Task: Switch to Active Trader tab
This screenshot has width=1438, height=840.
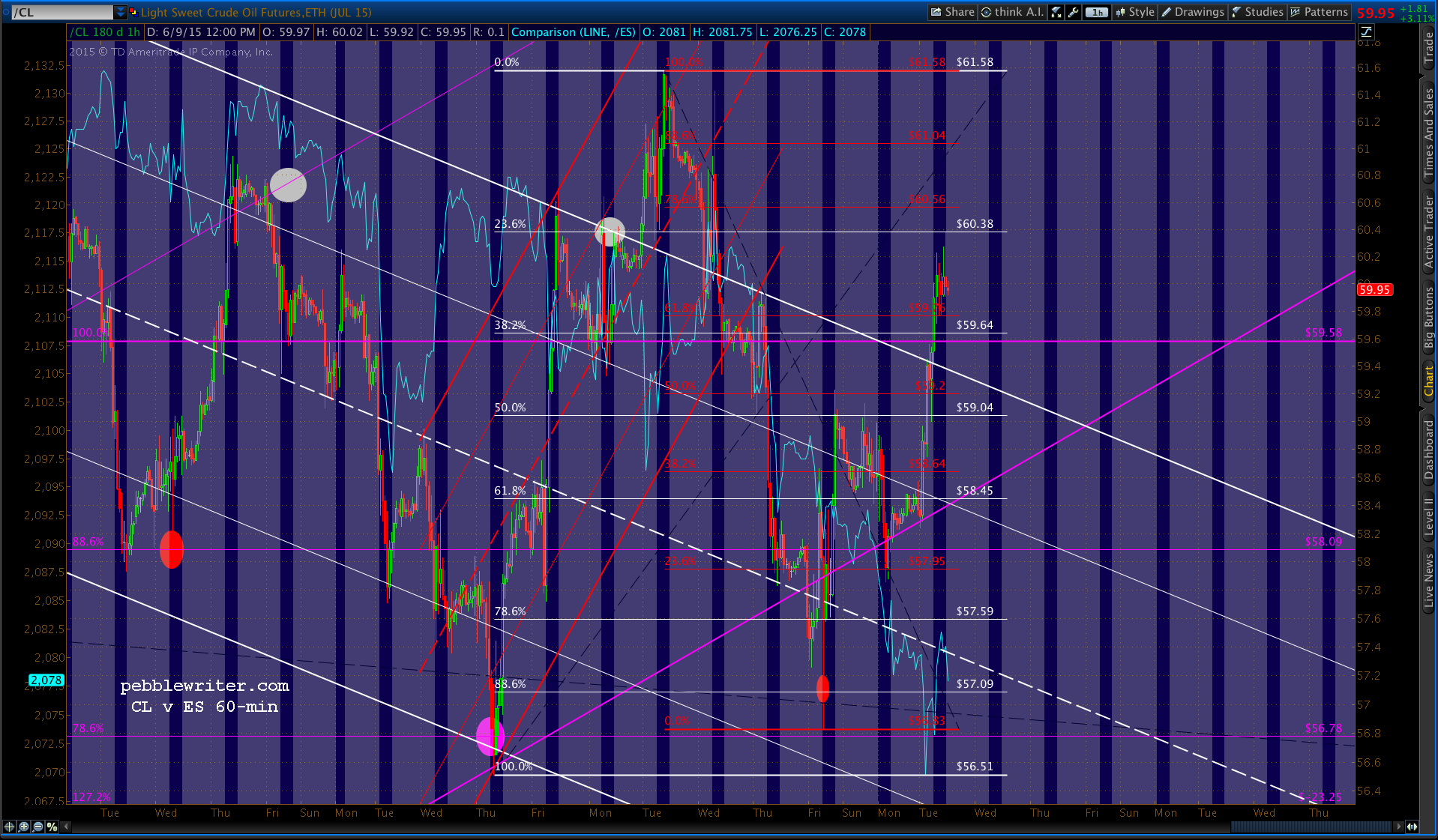Action: tap(1429, 232)
